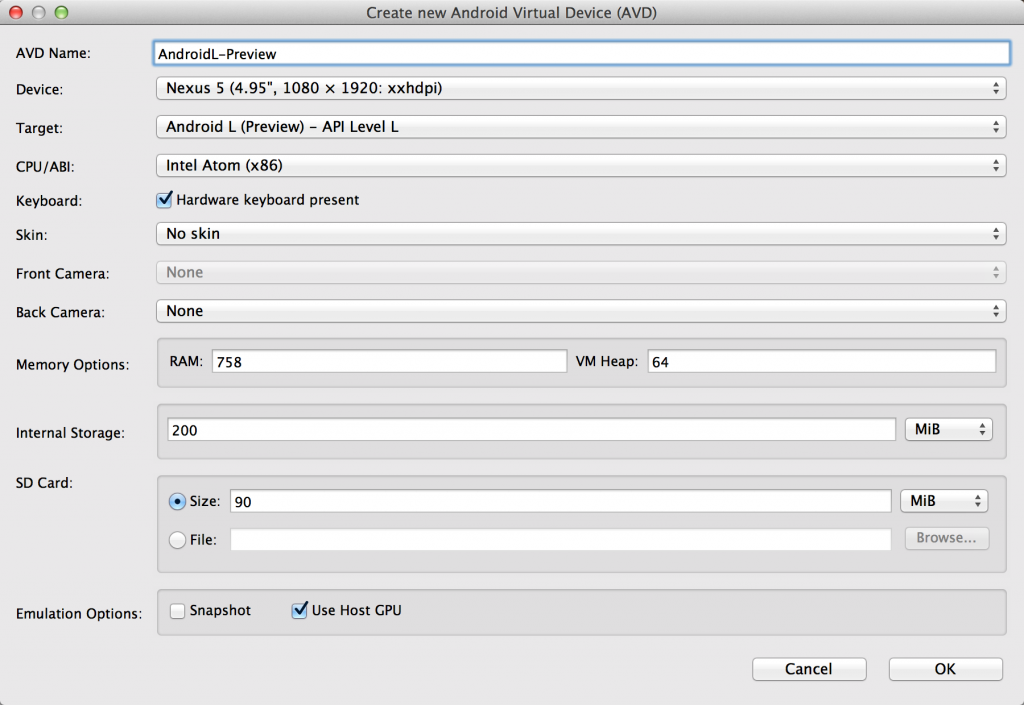Click the OK button
Screen dimensions: 1024x705
(x=945, y=669)
